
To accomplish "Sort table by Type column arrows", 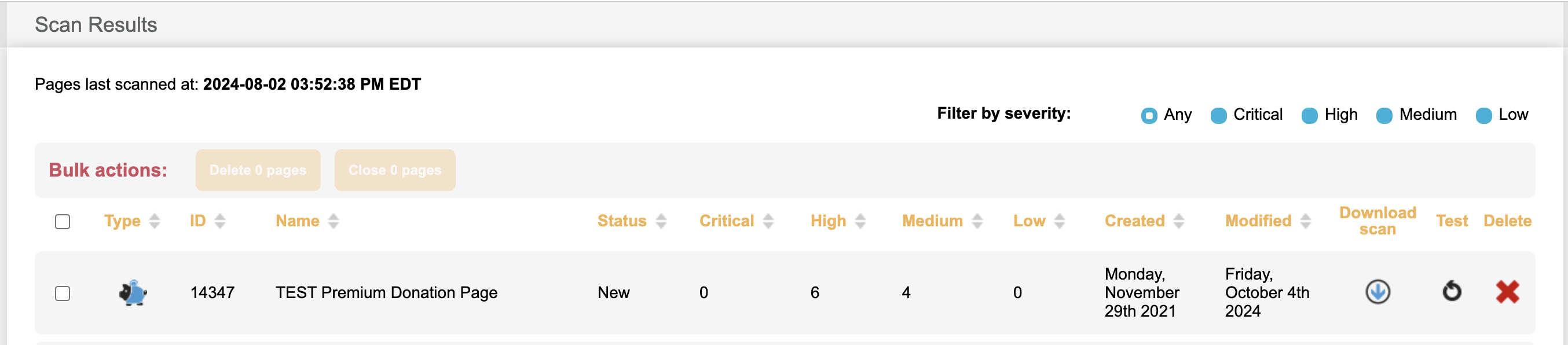I will [x=155, y=221].
